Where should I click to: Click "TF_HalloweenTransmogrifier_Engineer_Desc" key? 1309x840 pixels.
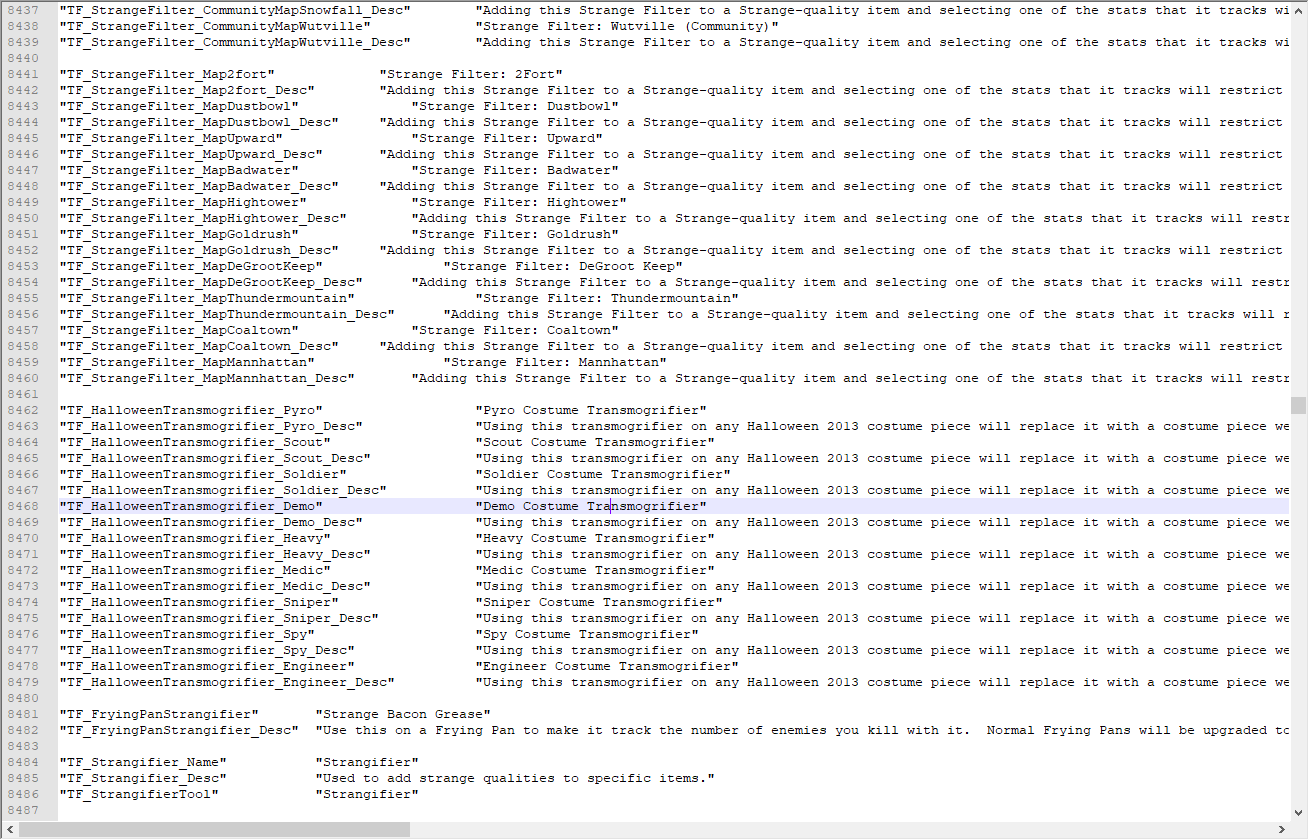coord(227,682)
